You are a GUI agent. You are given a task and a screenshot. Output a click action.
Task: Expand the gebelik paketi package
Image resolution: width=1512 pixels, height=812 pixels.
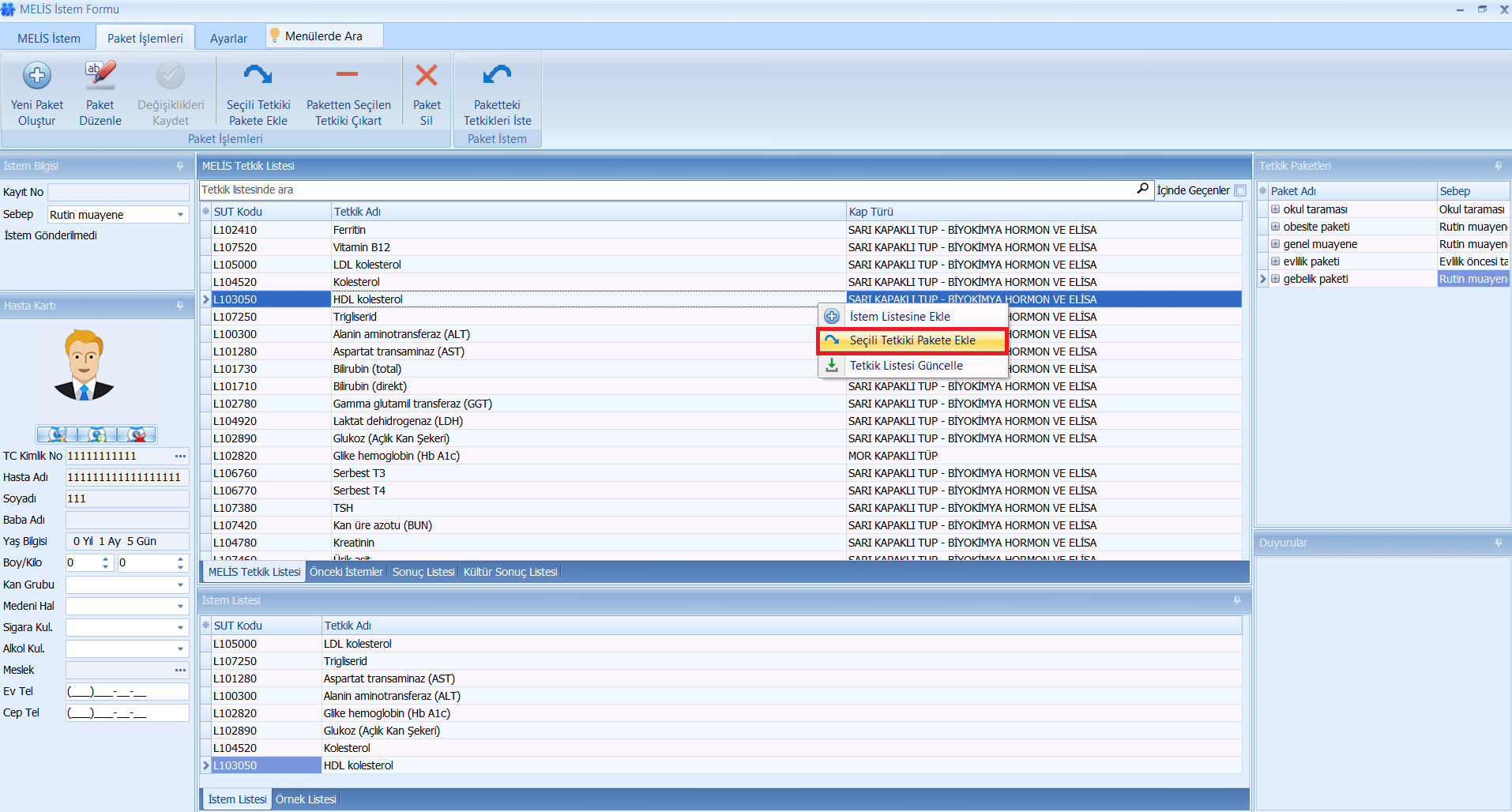[1275, 279]
